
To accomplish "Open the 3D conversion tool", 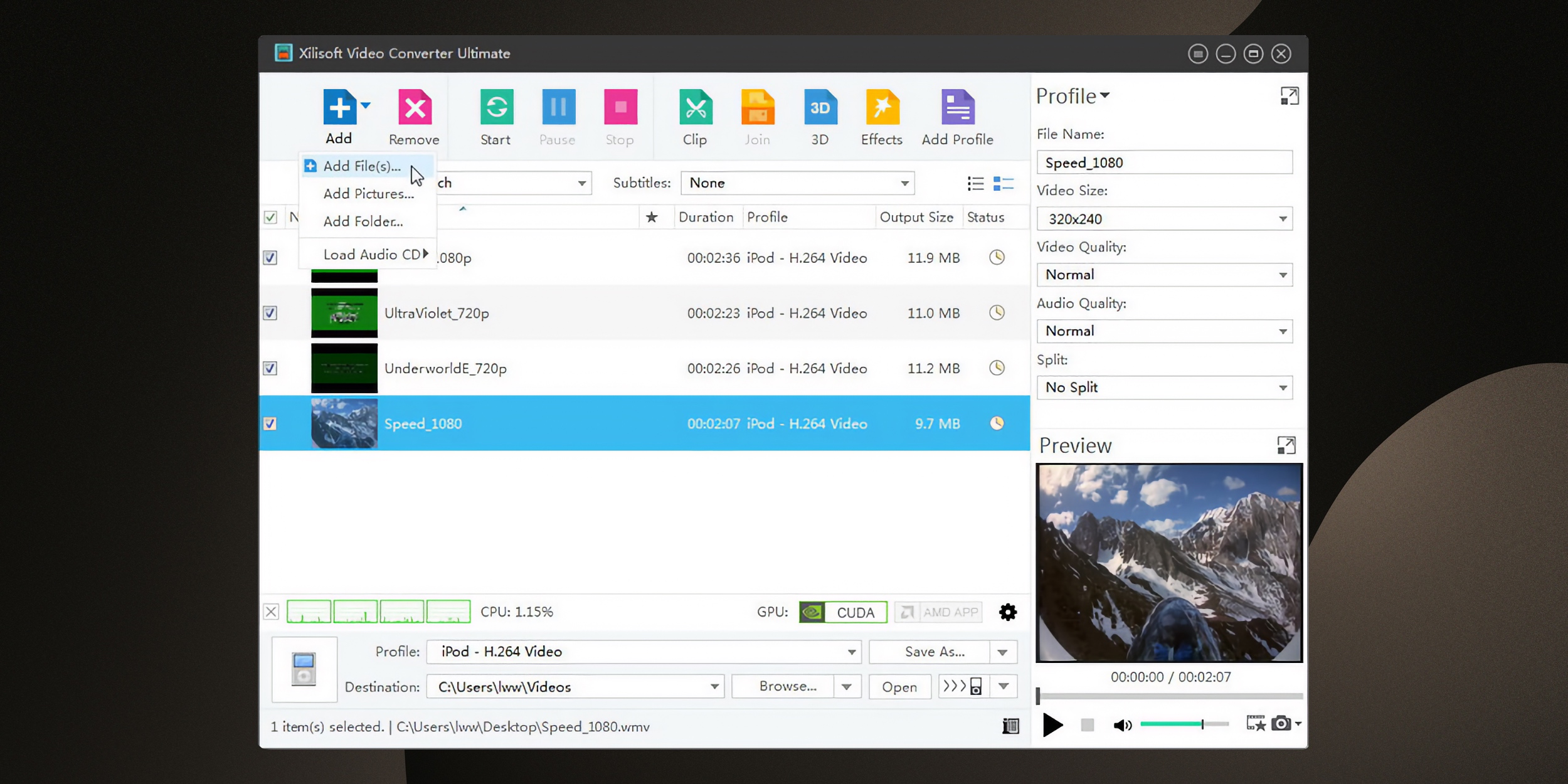I will coord(820,108).
